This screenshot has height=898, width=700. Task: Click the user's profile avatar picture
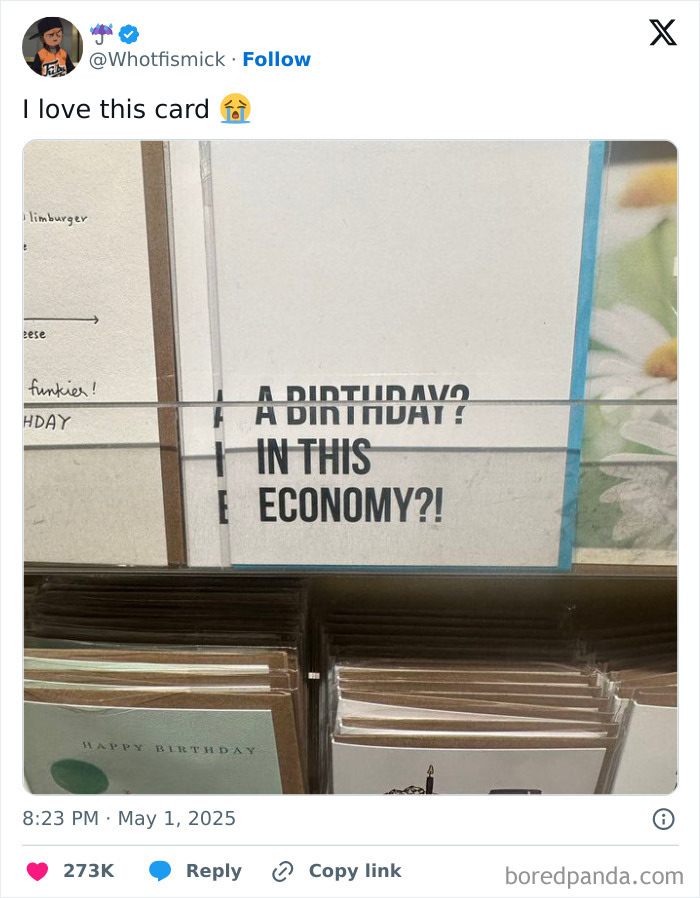coord(52,47)
